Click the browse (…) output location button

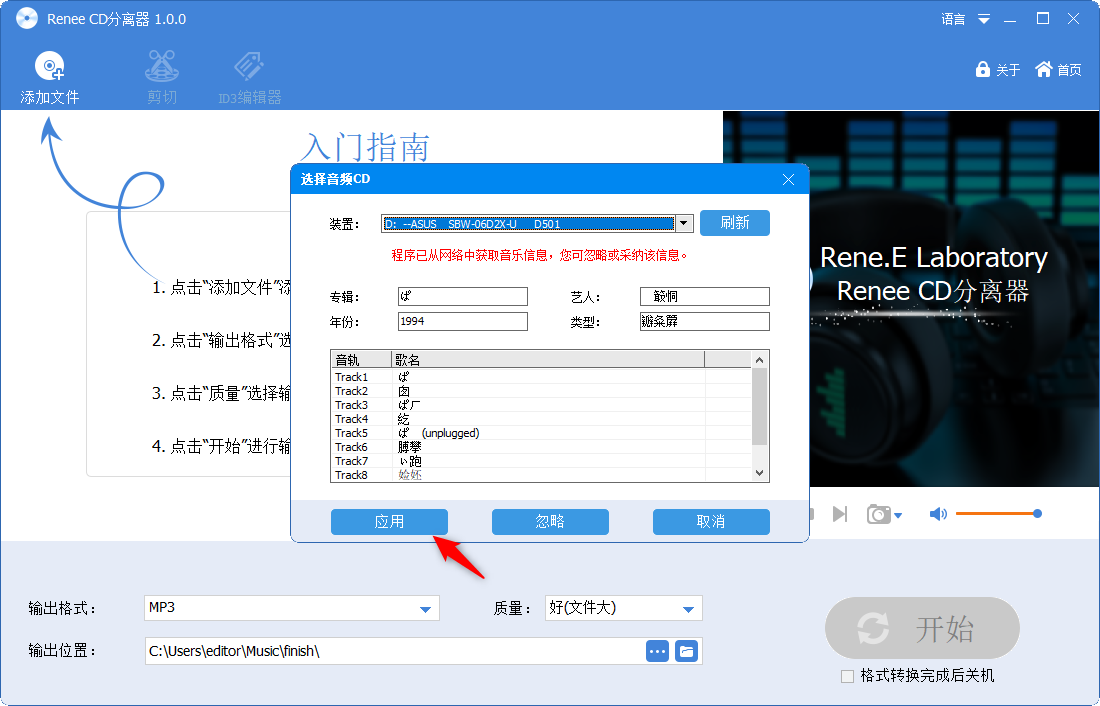[x=657, y=651]
